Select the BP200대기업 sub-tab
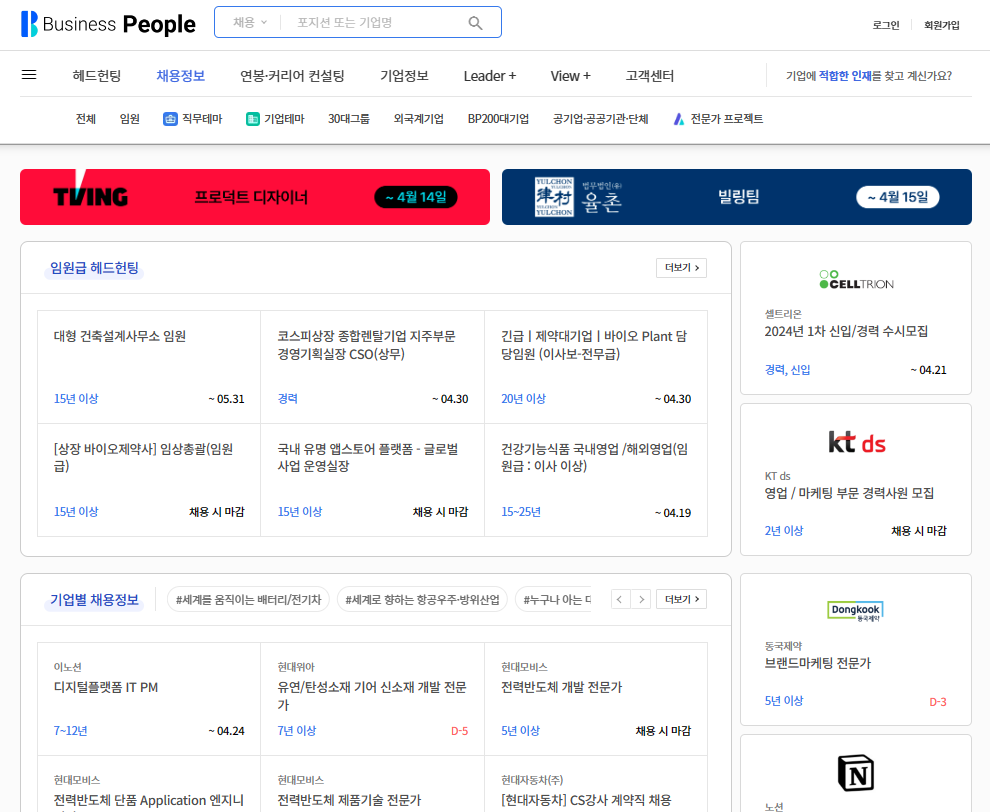990x812 pixels. pos(498,119)
